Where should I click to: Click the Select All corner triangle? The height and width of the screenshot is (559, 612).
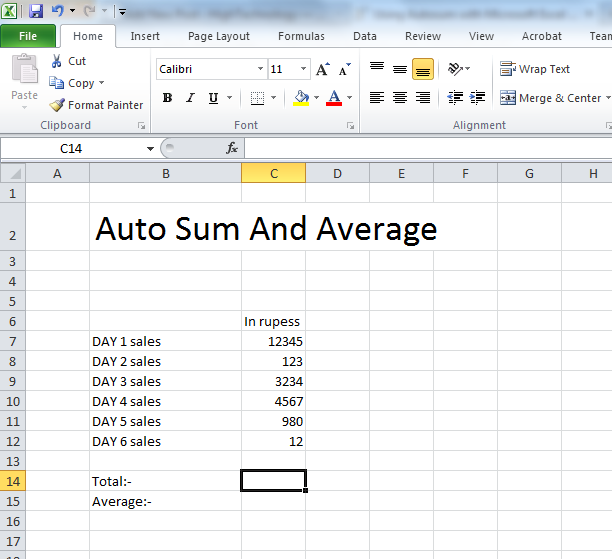tap(13, 173)
